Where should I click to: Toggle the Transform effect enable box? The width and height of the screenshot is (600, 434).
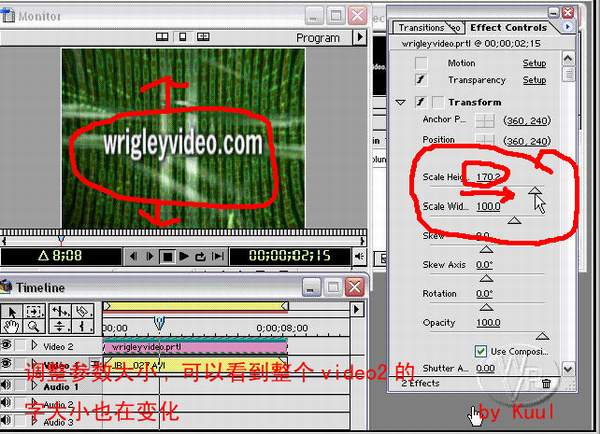(x=421, y=102)
